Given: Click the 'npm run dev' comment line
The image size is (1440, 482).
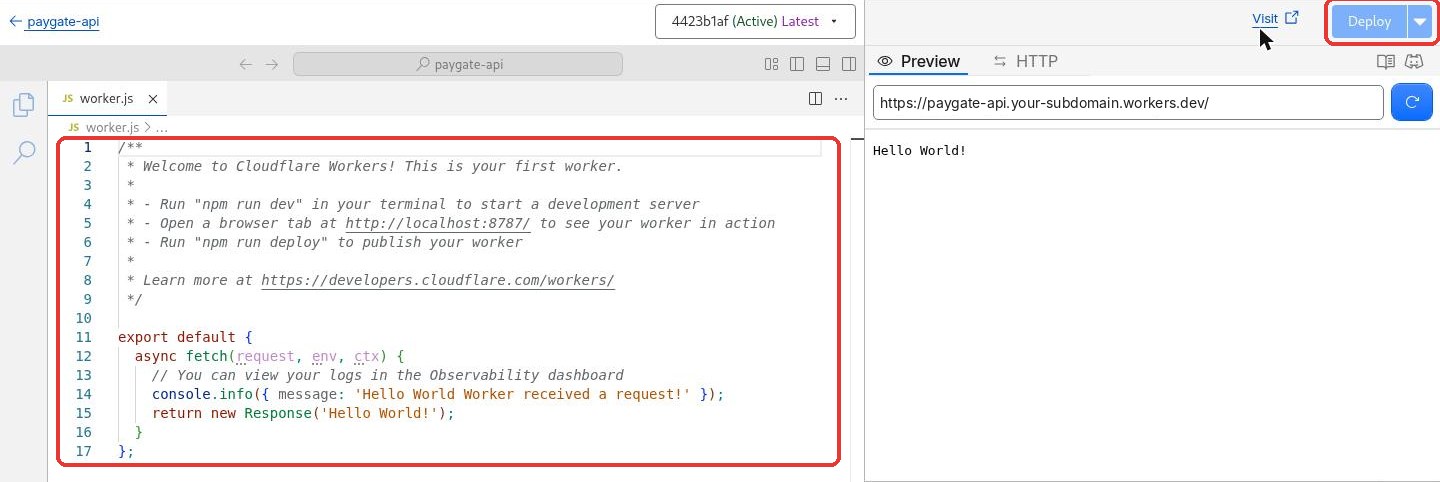Looking at the screenshot, I should [x=413, y=204].
